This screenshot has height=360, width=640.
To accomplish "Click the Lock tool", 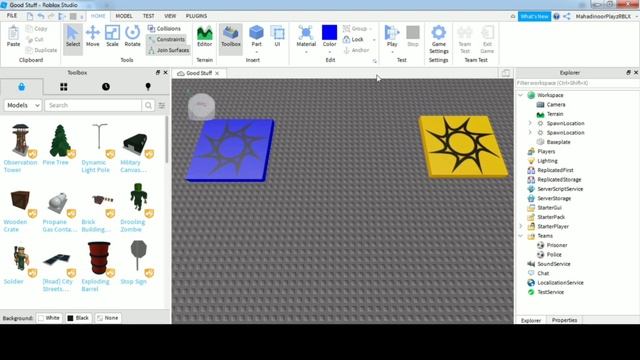I will click(x=353, y=39).
